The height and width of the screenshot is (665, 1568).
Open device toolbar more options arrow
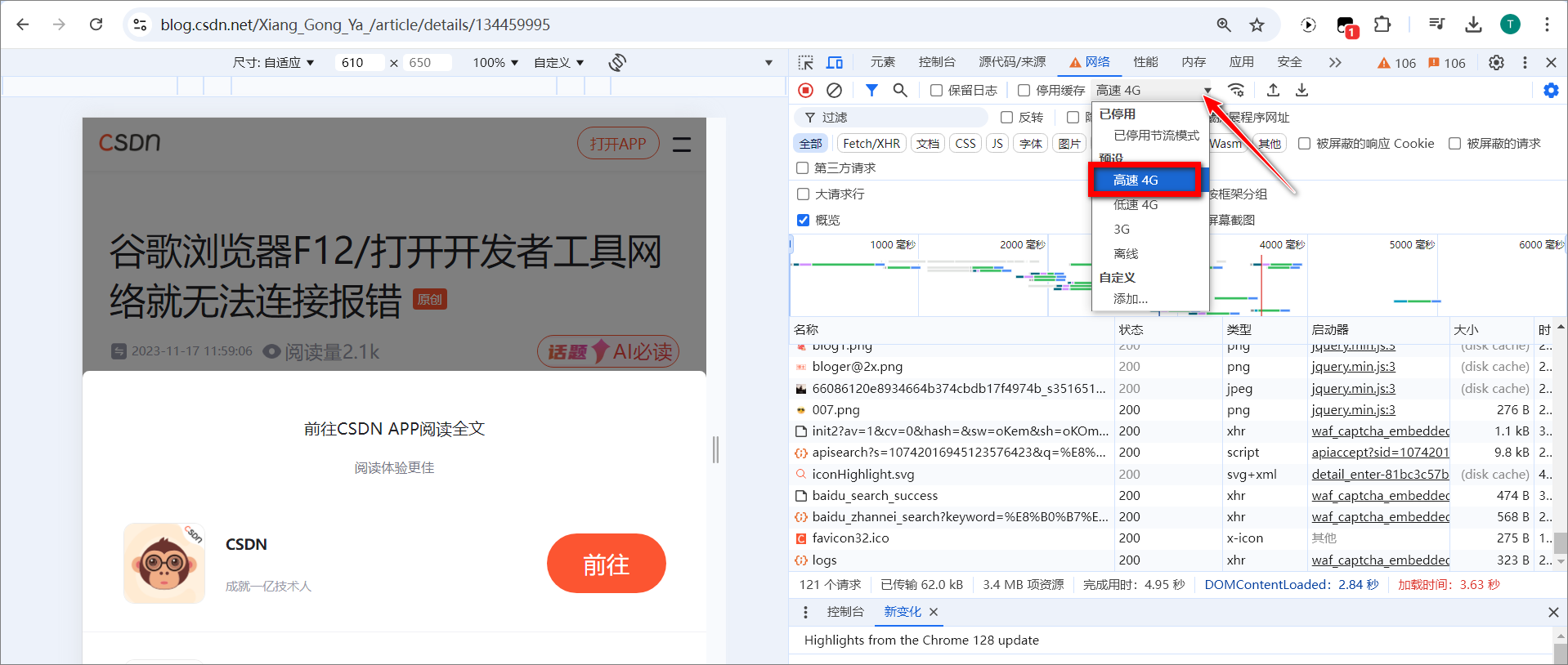(768, 62)
